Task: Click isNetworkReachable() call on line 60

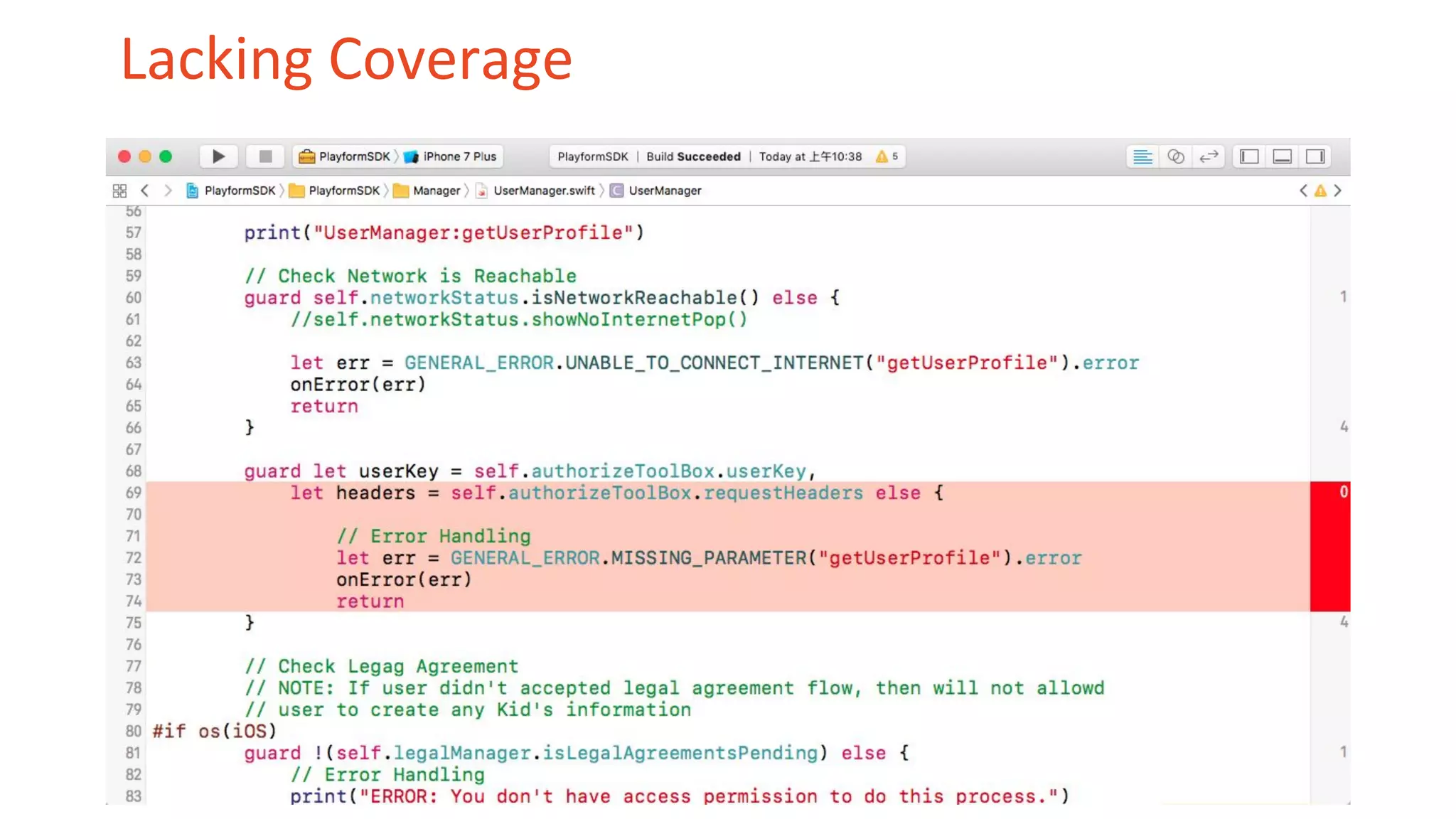Action: 645,298
